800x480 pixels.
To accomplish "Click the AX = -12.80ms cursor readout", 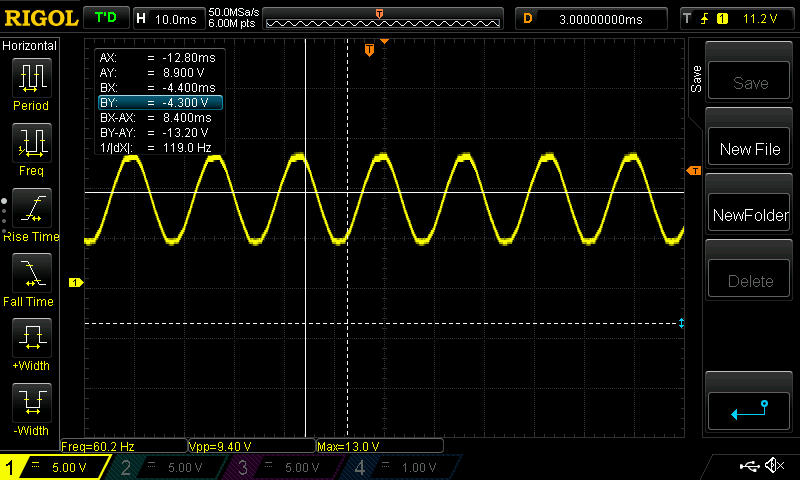I will (158, 58).
